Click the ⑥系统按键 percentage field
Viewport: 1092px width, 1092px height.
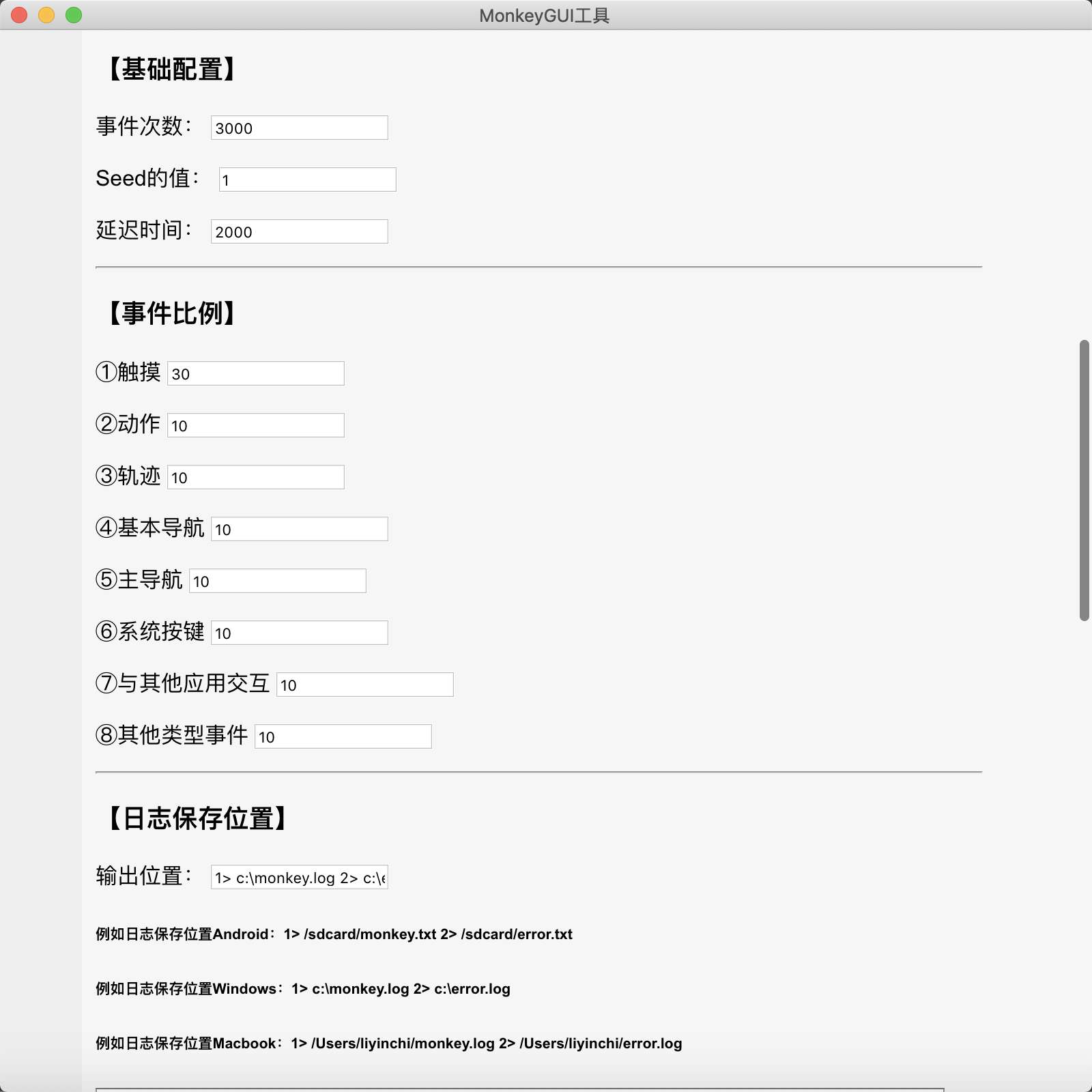[299, 633]
